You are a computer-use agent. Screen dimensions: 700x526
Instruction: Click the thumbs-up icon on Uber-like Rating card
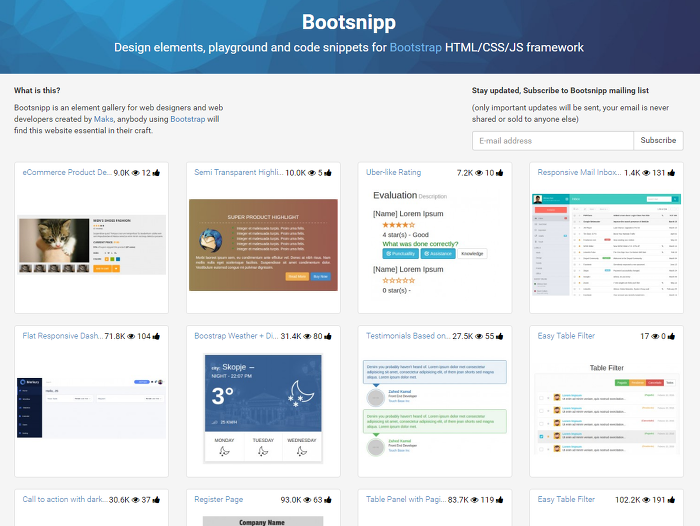point(499,173)
